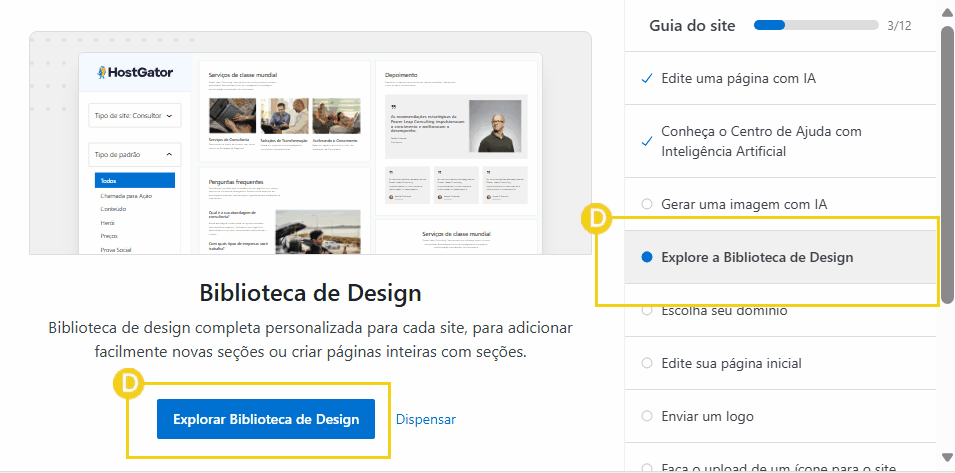The width and height of the screenshot is (955, 473).
Task: Click the scrollbar down arrow
Action: click(x=946, y=457)
